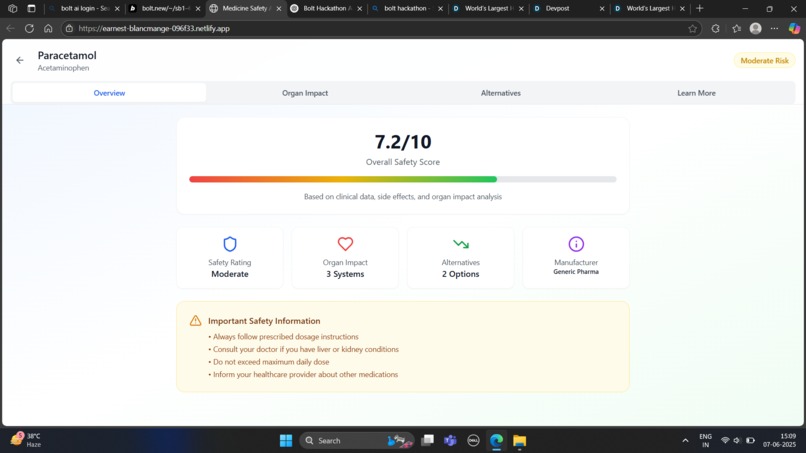This screenshot has width=806, height=453.
Task: Close the Medicine Safety browser tab
Action: coord(279,9)
